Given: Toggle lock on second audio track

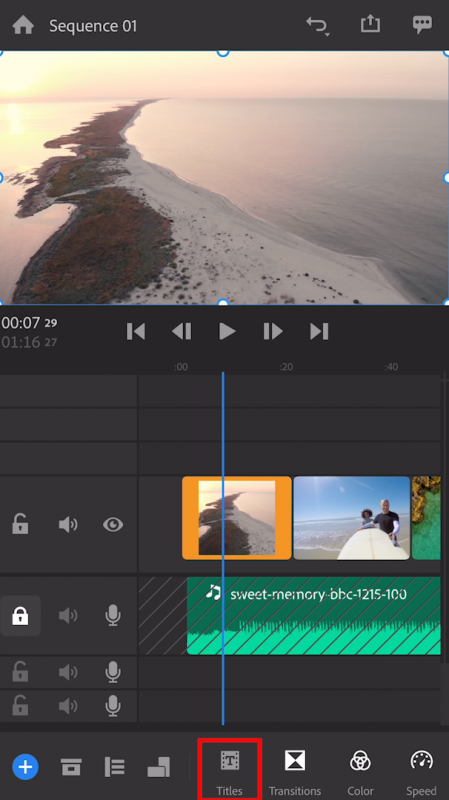Looking at the screenshot, I should tap(20, 672).
